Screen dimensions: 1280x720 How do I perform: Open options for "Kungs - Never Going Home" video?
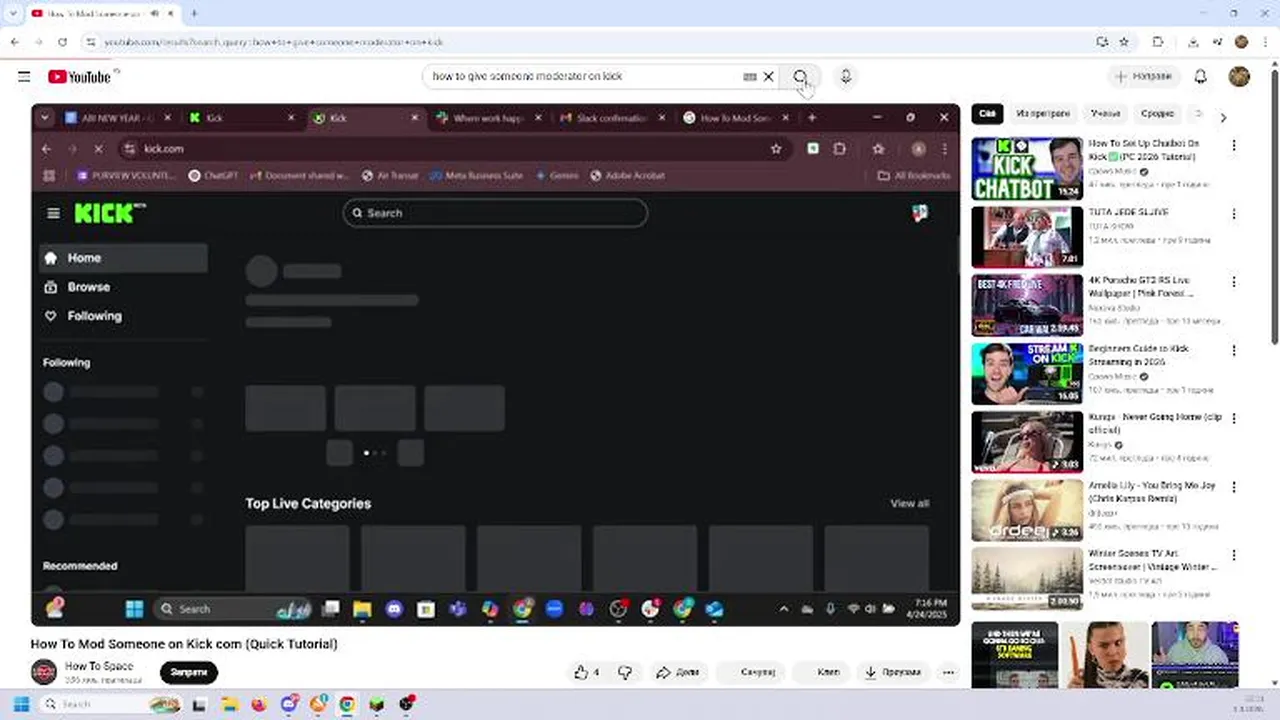1234,419
